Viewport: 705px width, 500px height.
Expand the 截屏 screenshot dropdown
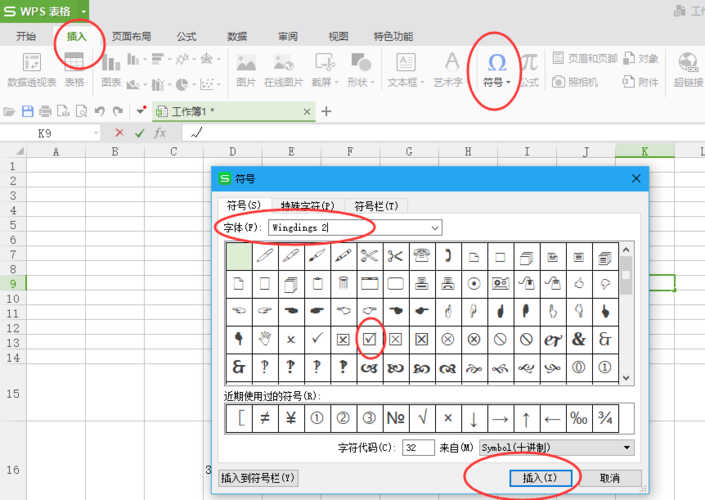coord(336,83)
